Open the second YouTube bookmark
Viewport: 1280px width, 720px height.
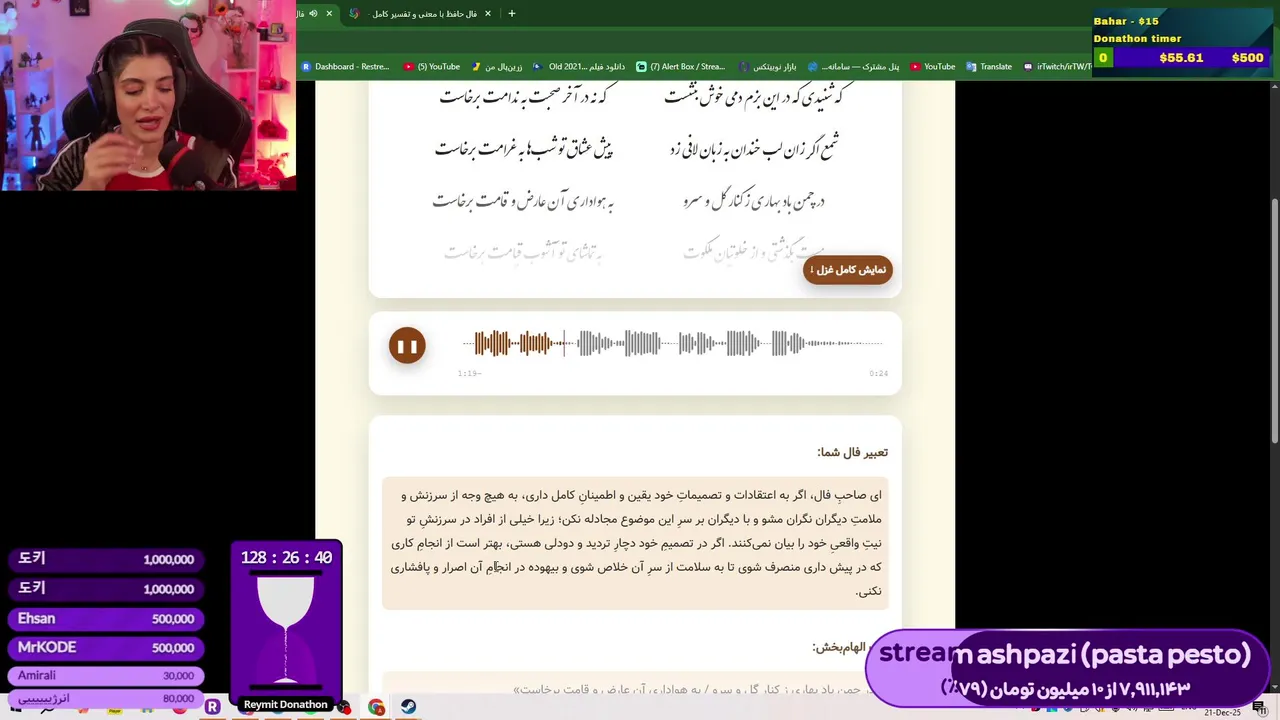[x=932, y=67]
